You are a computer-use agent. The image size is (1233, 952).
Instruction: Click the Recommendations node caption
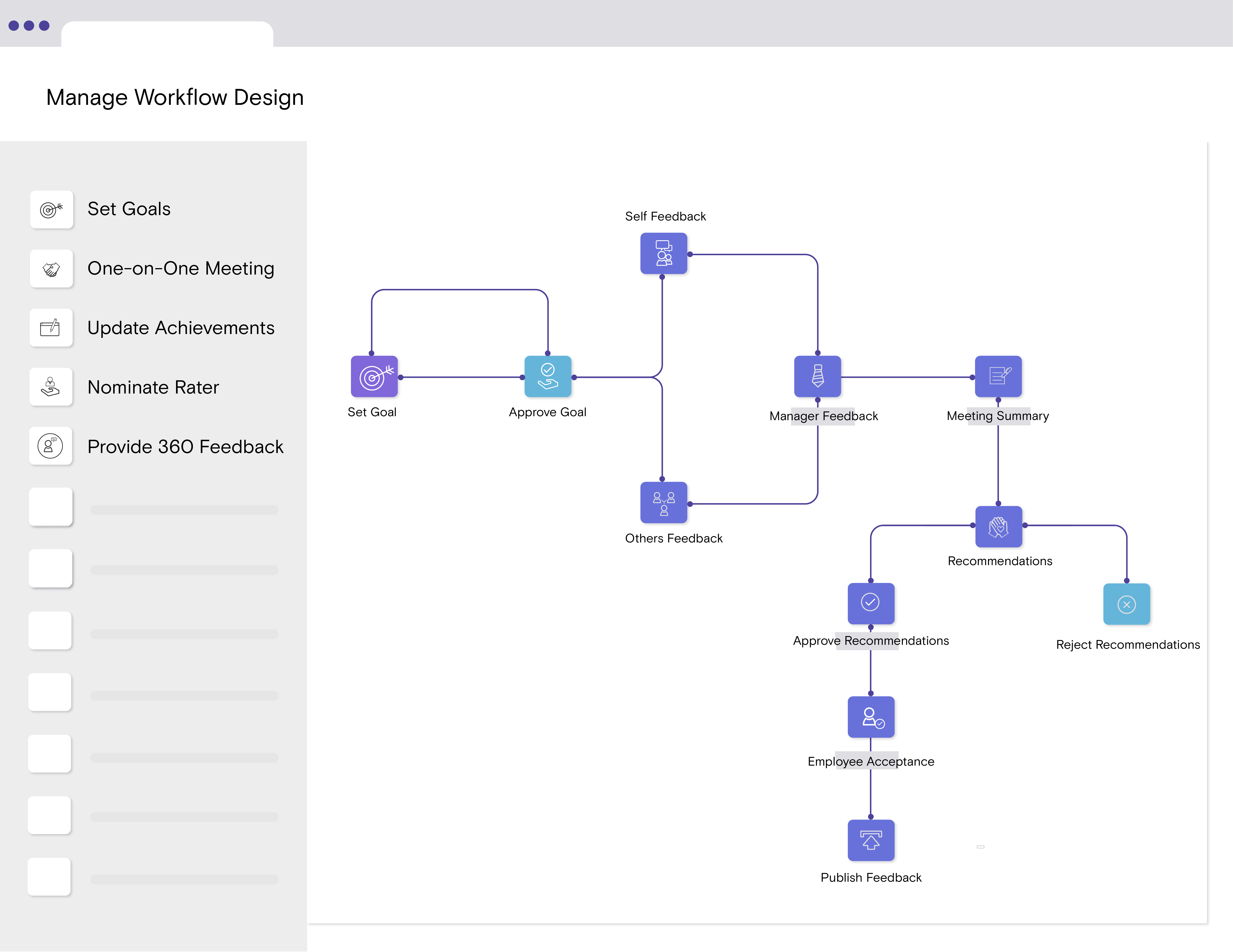point(1000,561)
